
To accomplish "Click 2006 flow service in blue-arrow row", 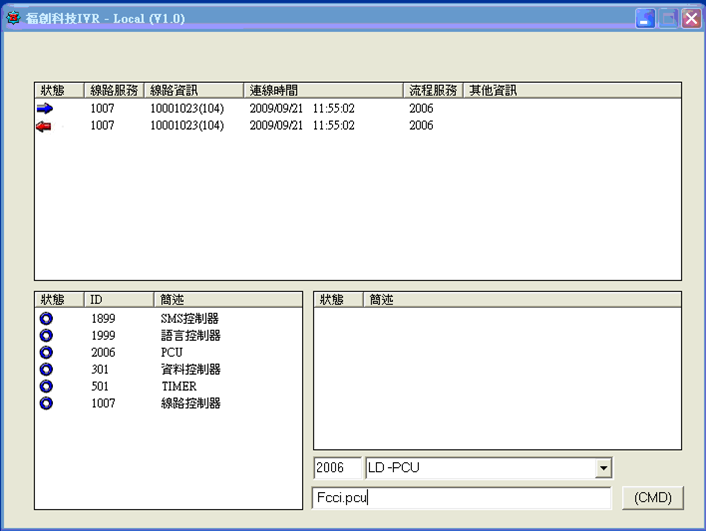I will tap(421, 109).
